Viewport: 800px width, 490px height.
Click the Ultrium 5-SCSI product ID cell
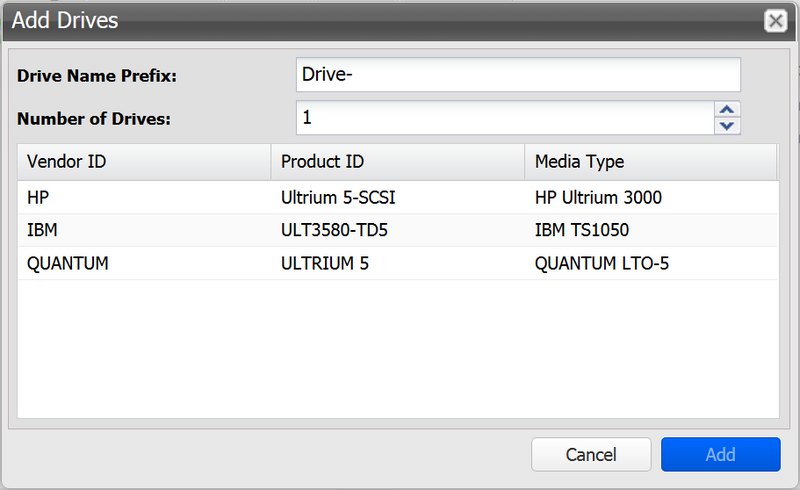click(345, 198)
